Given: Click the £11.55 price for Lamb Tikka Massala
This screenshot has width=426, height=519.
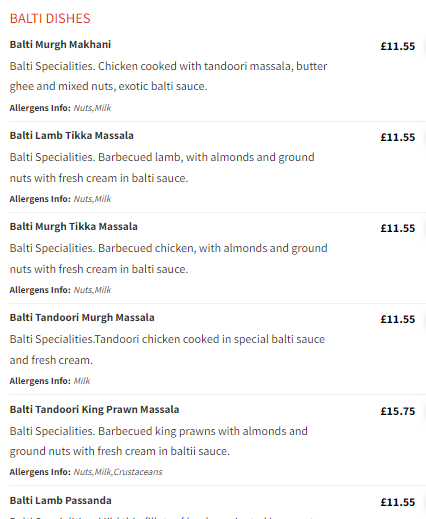Looking at the screenshot, I should point(398,137).
